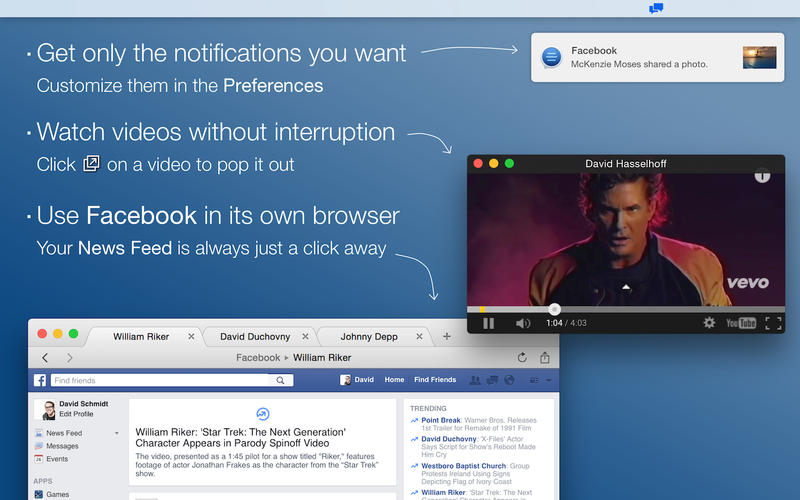Zoom the David Hasselhoff video window
Image resolution: width=800 pixels, height=500 pixels.
click(x=509, y=163)
